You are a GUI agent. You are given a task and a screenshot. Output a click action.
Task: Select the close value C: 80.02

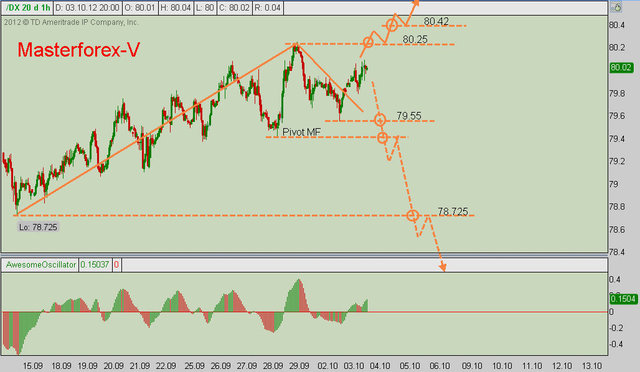click(x=234, y=8)
